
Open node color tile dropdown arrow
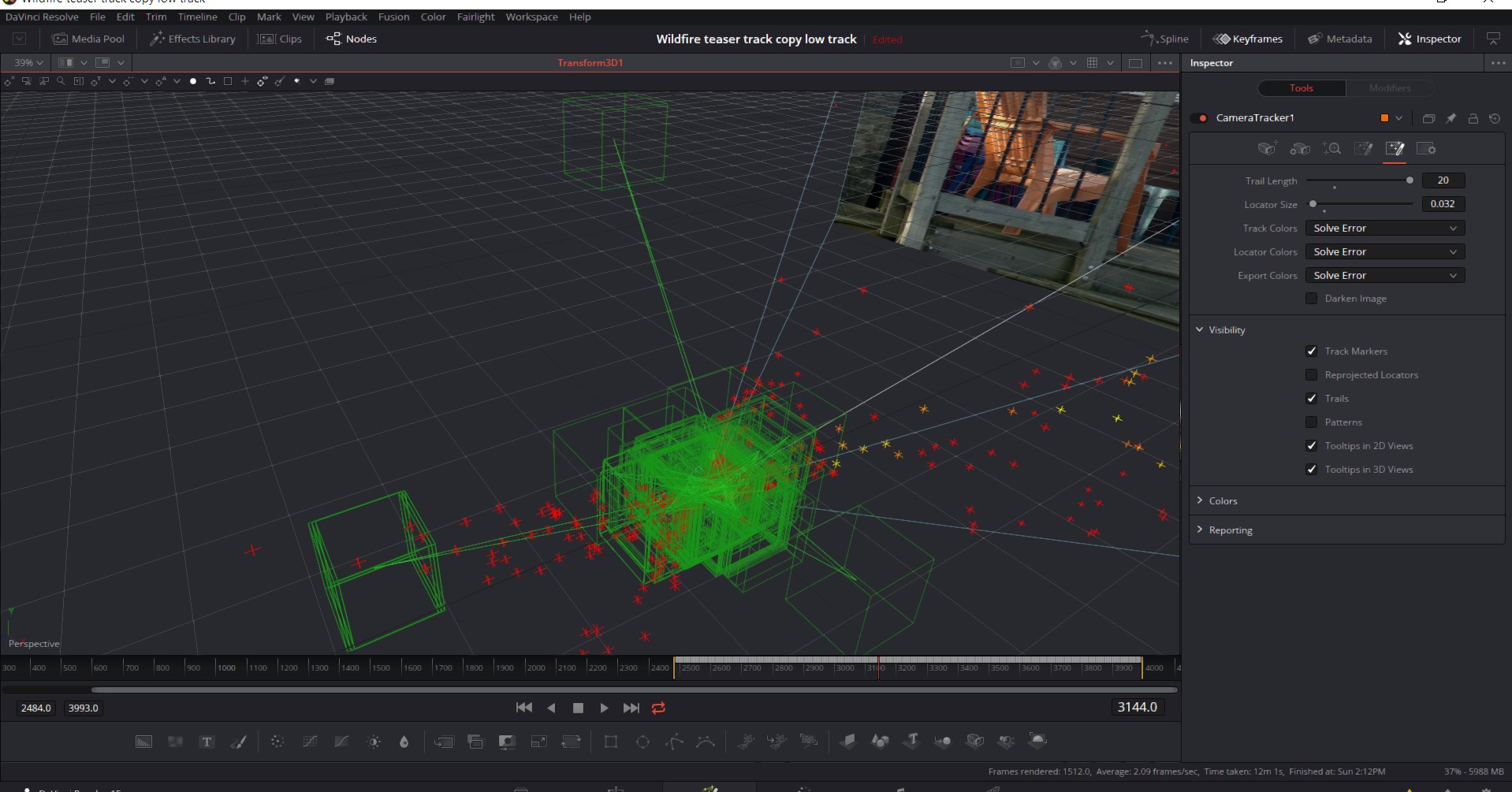point(1398,118)
